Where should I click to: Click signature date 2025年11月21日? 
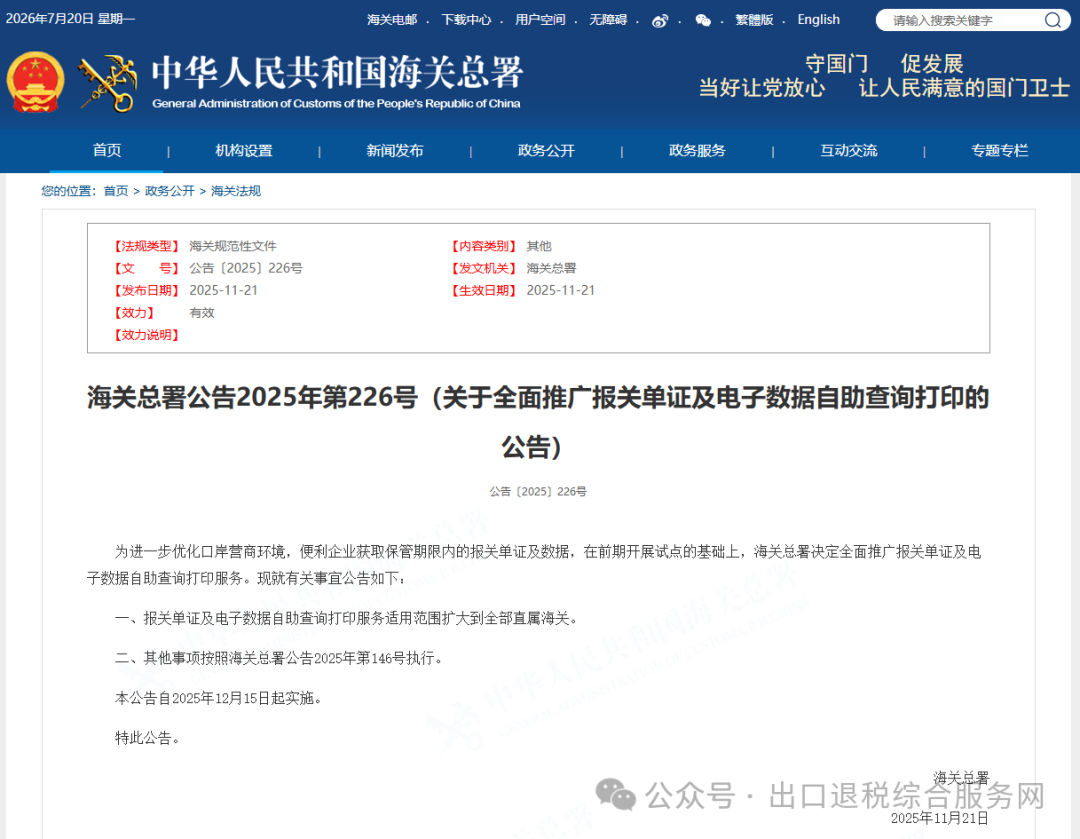point(939,818)
